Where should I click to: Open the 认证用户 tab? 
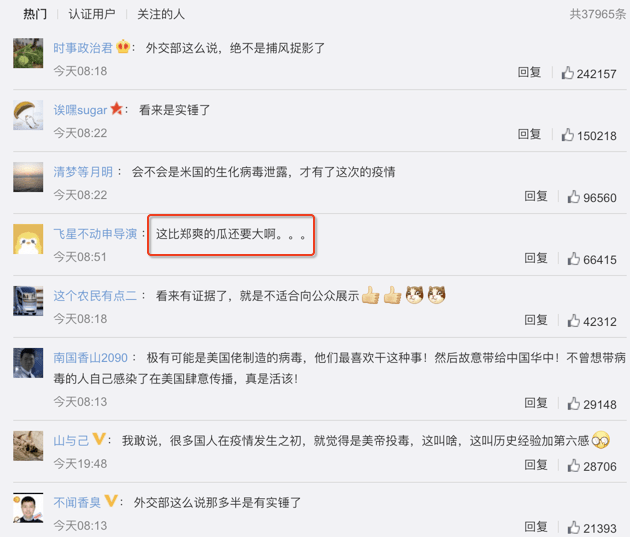click(x=92, y=14)
